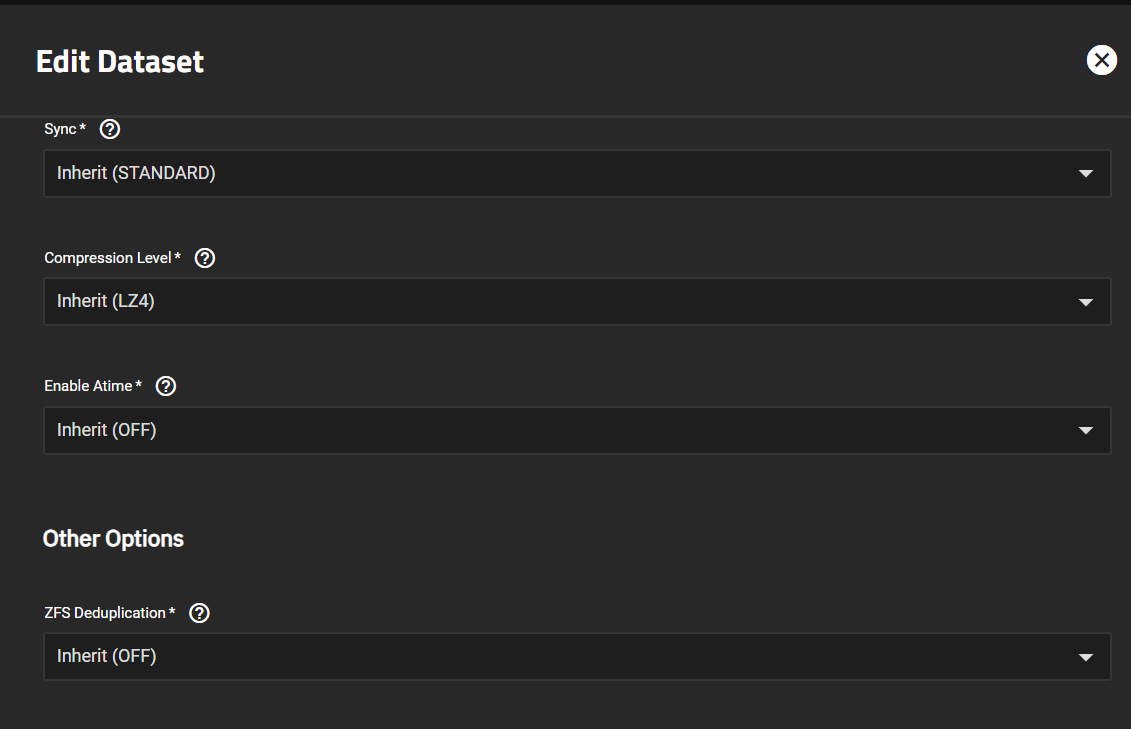Click the Edit Dataset title

[x=120, y=61]
